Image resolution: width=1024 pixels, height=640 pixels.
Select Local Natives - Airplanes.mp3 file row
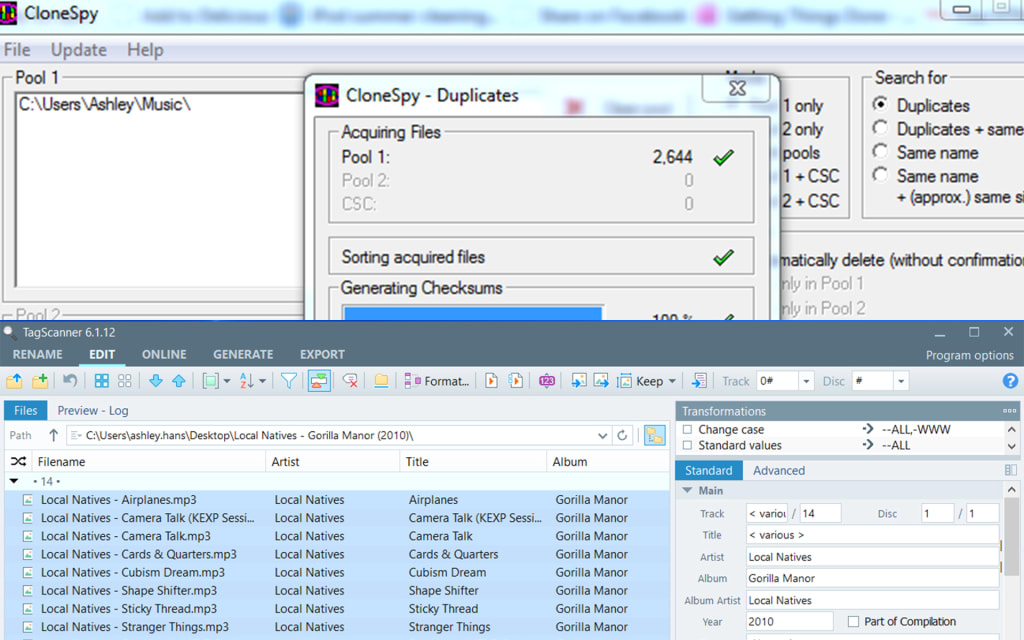[337, 500]
